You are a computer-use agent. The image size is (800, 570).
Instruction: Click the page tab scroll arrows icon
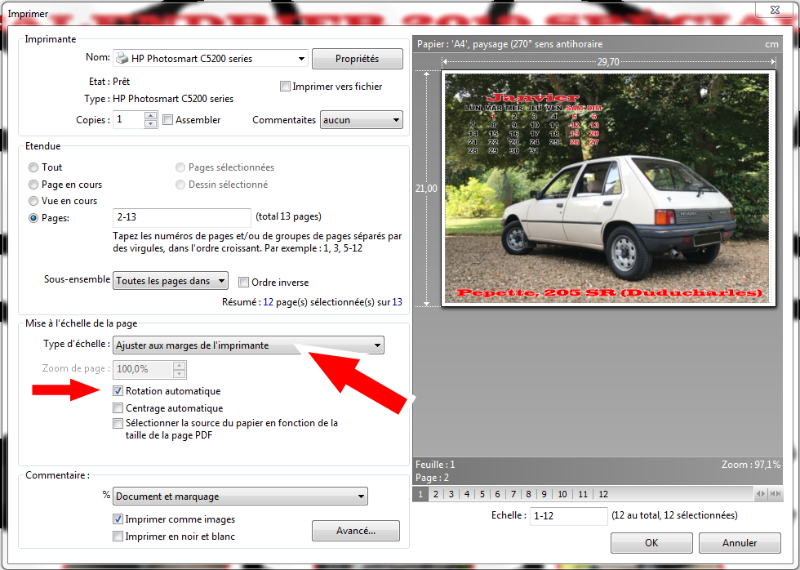(x=762, y=494)
